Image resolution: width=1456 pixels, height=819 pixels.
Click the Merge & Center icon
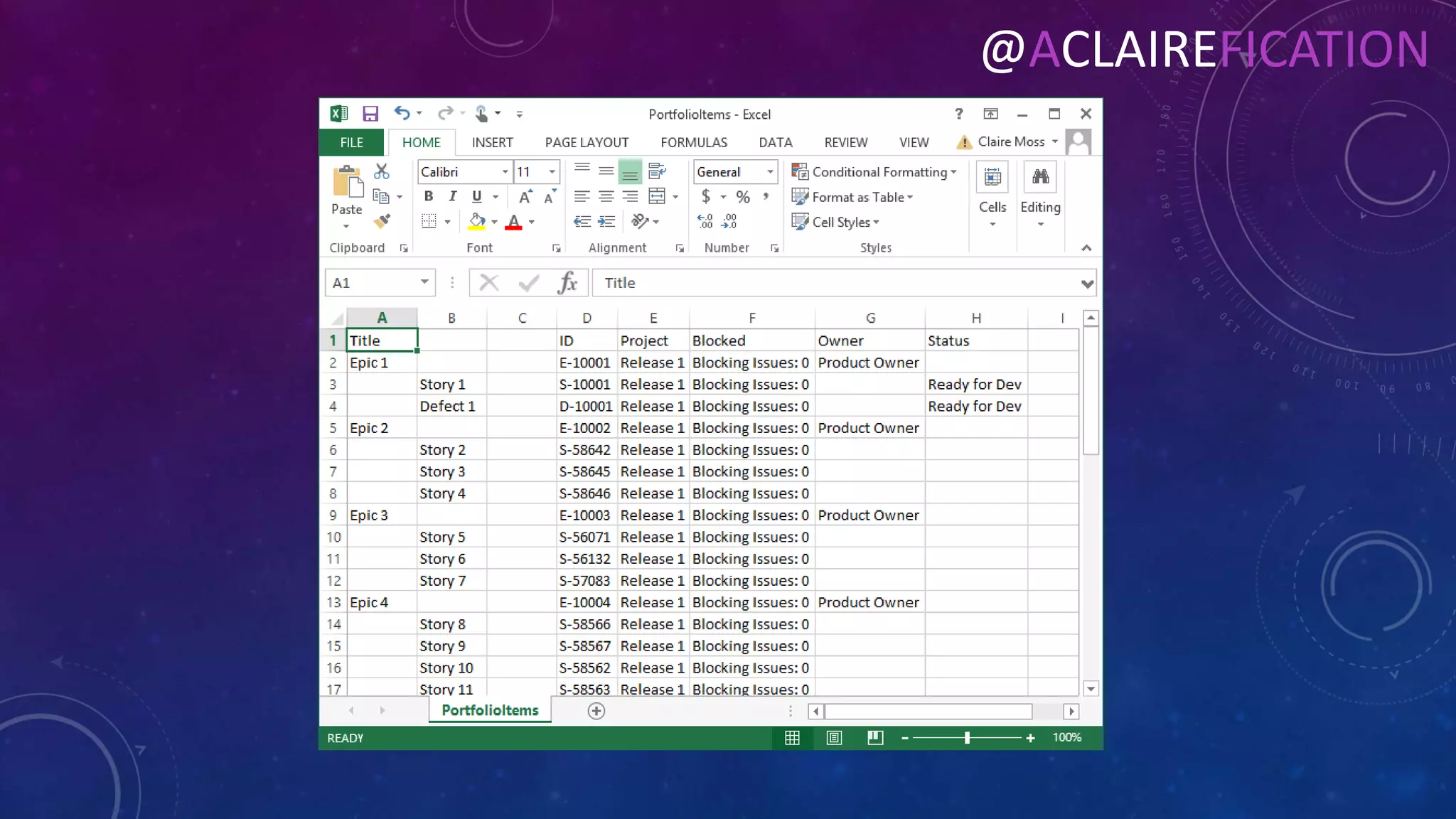pyautogui.click(x=658, y=197)
